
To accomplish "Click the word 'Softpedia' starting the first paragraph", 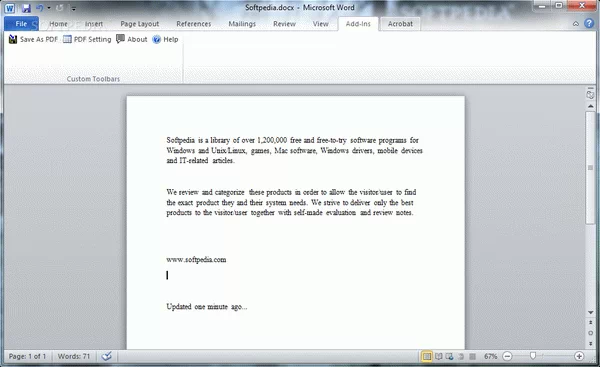I will click(181, 140).
